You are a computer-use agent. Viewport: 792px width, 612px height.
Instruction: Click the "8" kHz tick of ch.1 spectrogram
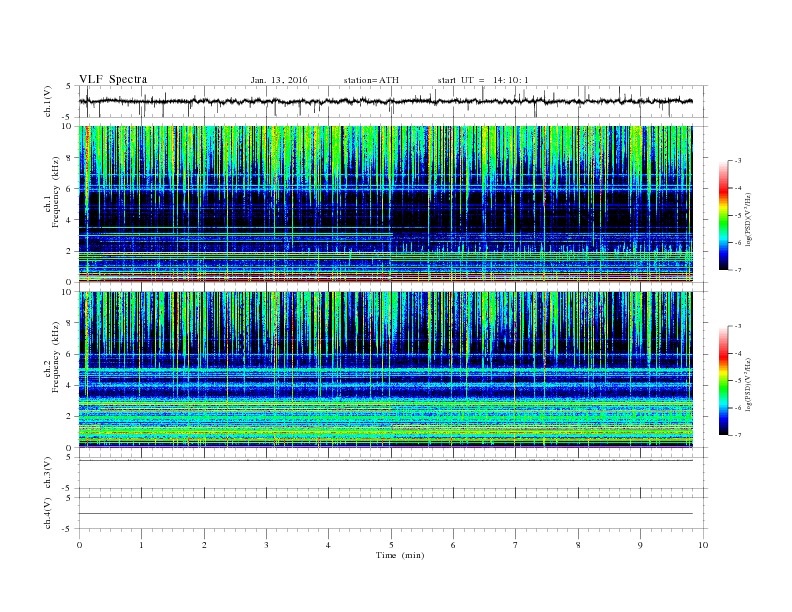69,158
